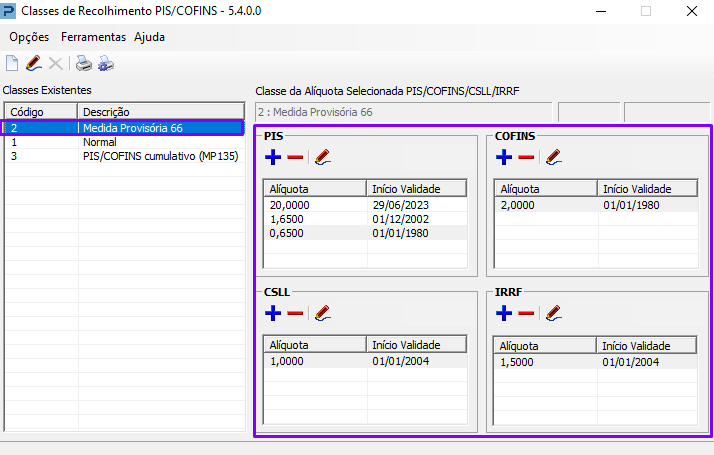This screenshot has height=455, width=714.
Task: Select PIS rate 0,6500 row
Action: [x=365, y=233]
